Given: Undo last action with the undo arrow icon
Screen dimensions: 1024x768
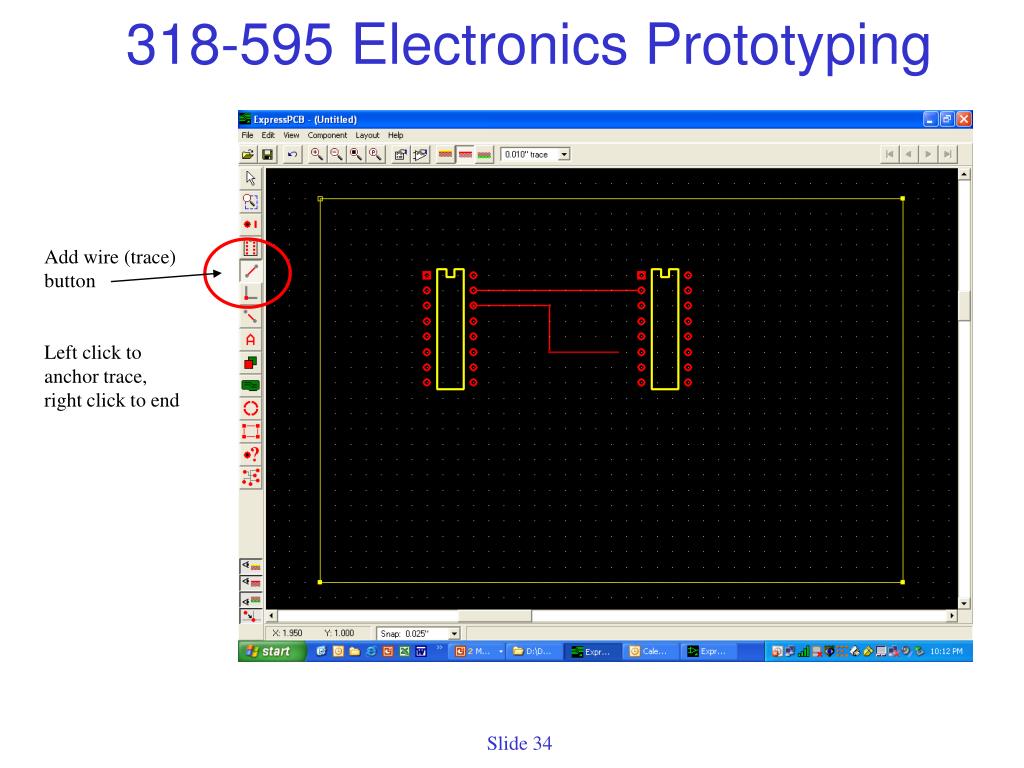Looking at the screenshot, I should [x=292, y=155].
